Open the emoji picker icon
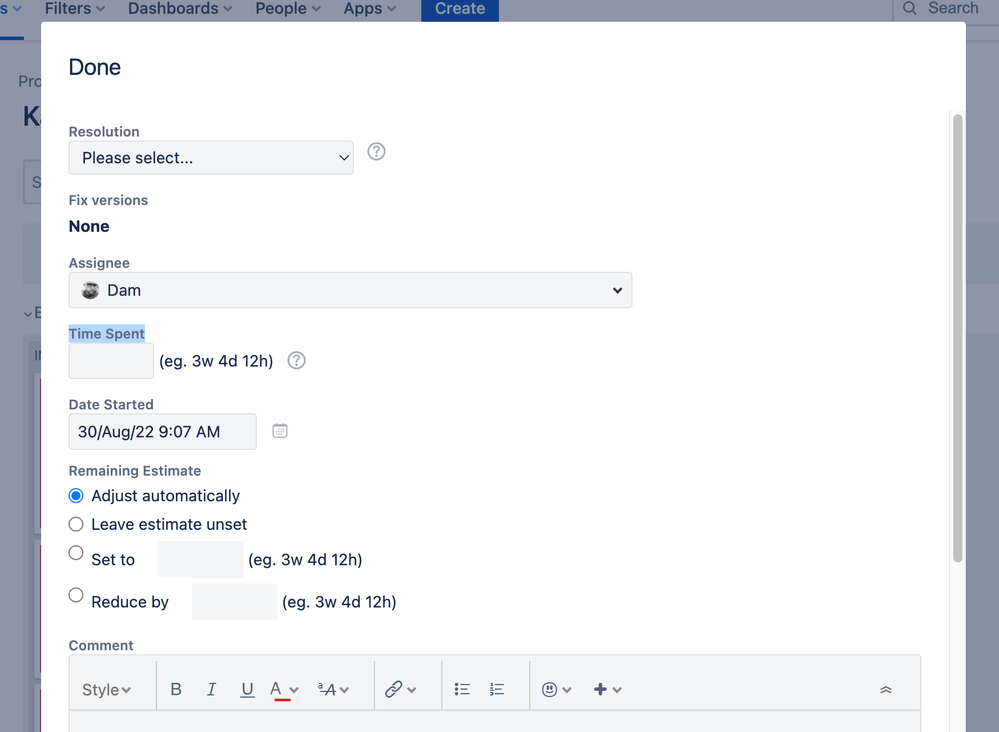 549,689
